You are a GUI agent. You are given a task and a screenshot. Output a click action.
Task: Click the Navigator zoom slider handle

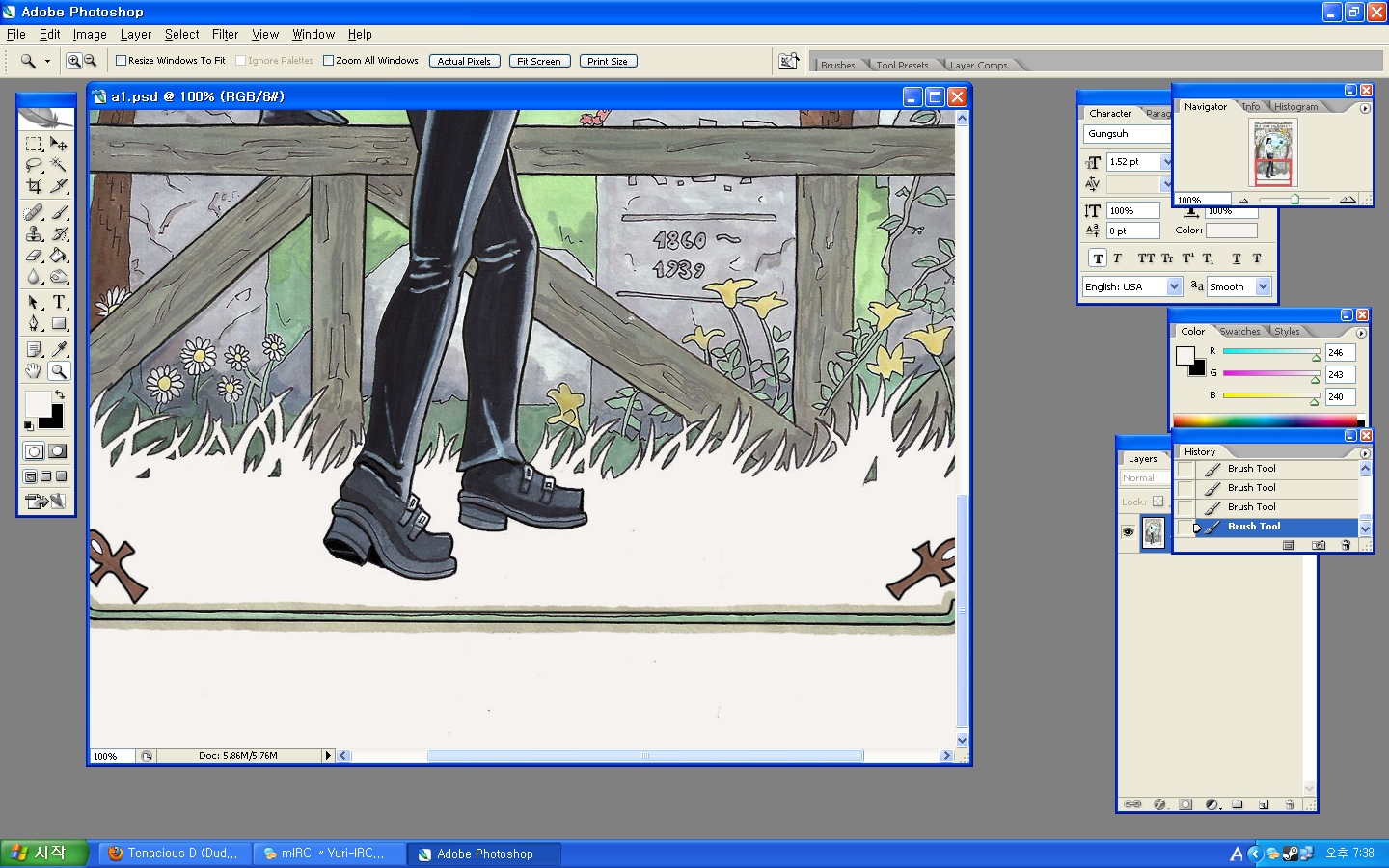[x=1294, y=200]
